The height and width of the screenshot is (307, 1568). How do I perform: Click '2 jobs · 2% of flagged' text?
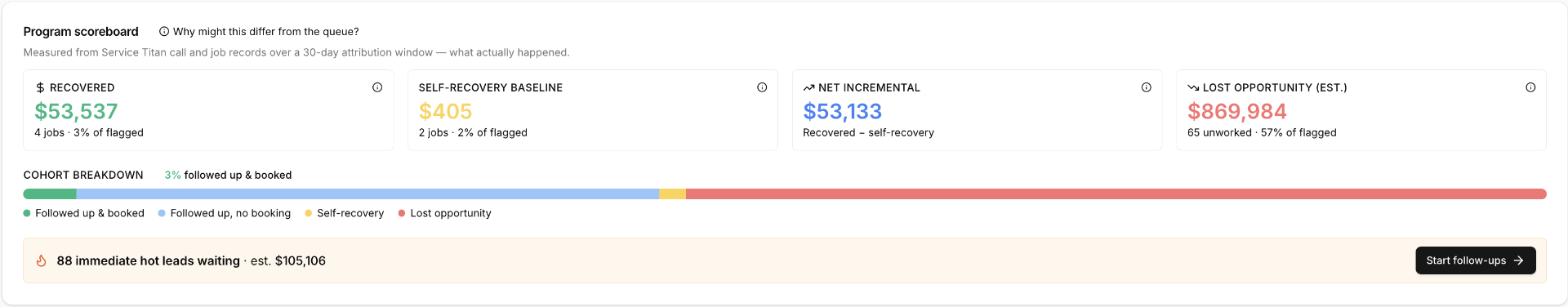473,132
